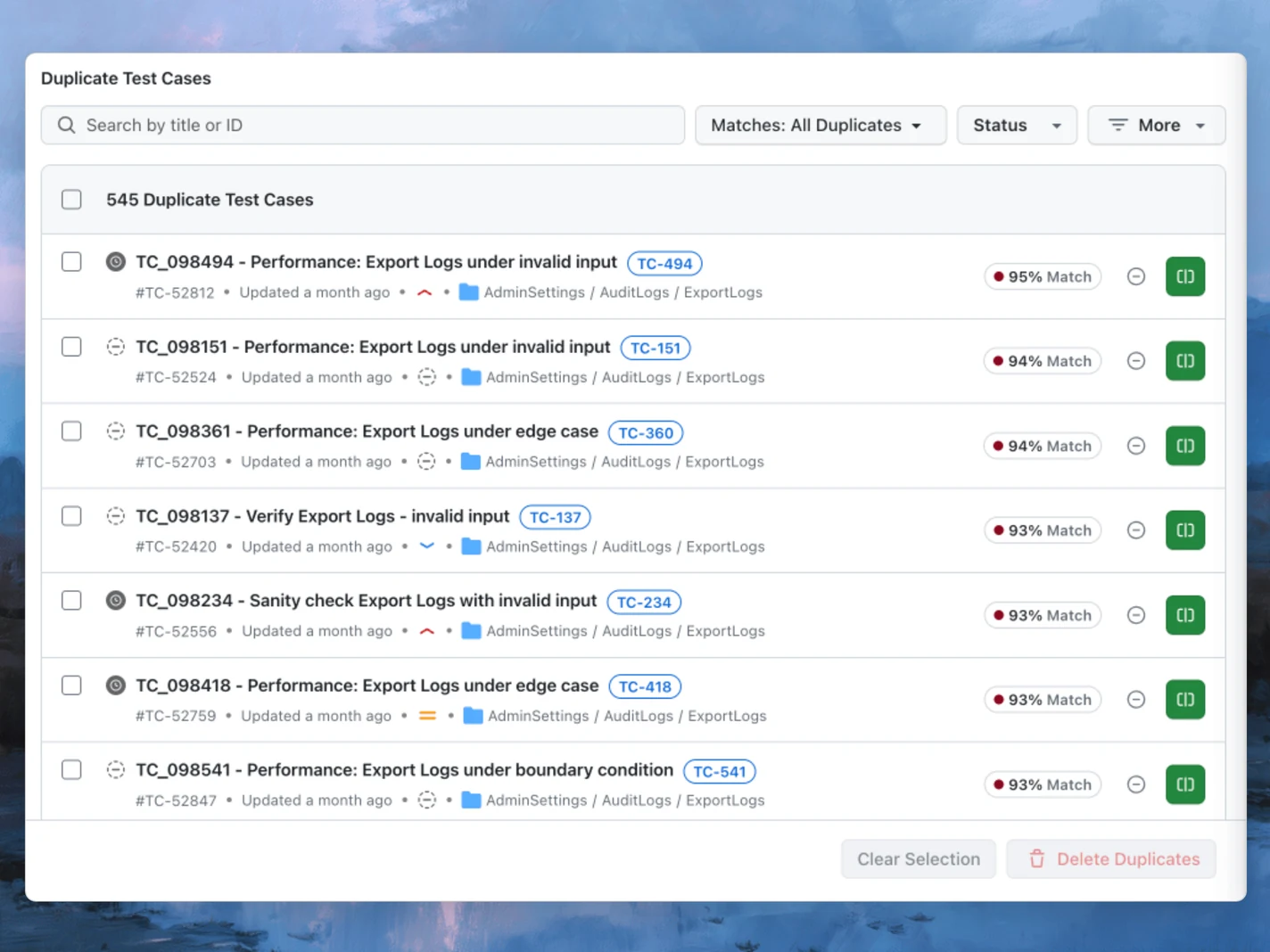Click the dismiss circle icon for TC_098494
The width and height of the screenshot is (1270, 952).
pos(1136,276)
